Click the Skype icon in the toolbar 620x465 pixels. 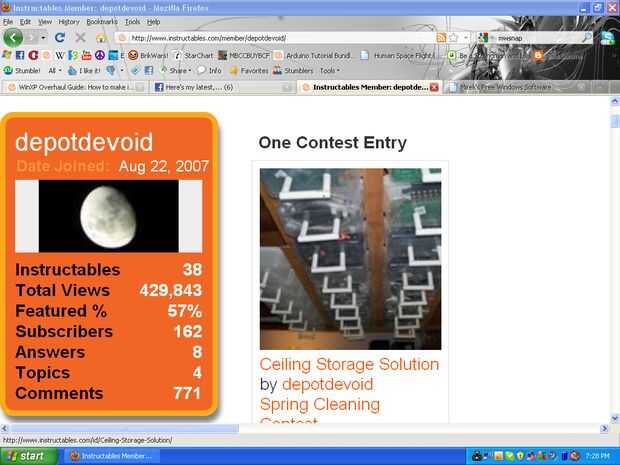[x=608, y=38]
